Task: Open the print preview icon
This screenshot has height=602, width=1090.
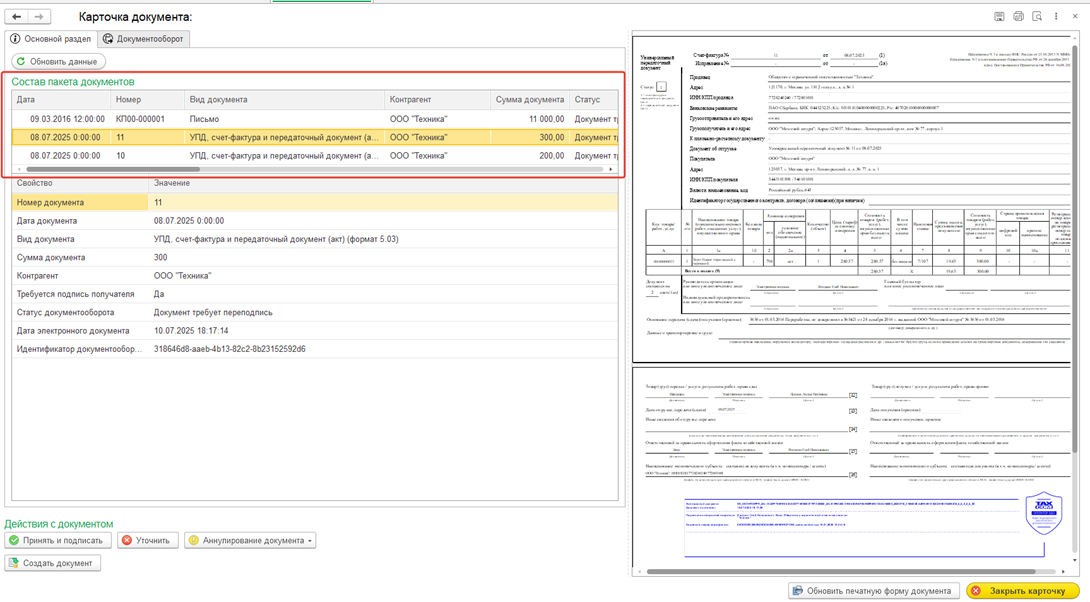Action: (x=1037, y=17)
